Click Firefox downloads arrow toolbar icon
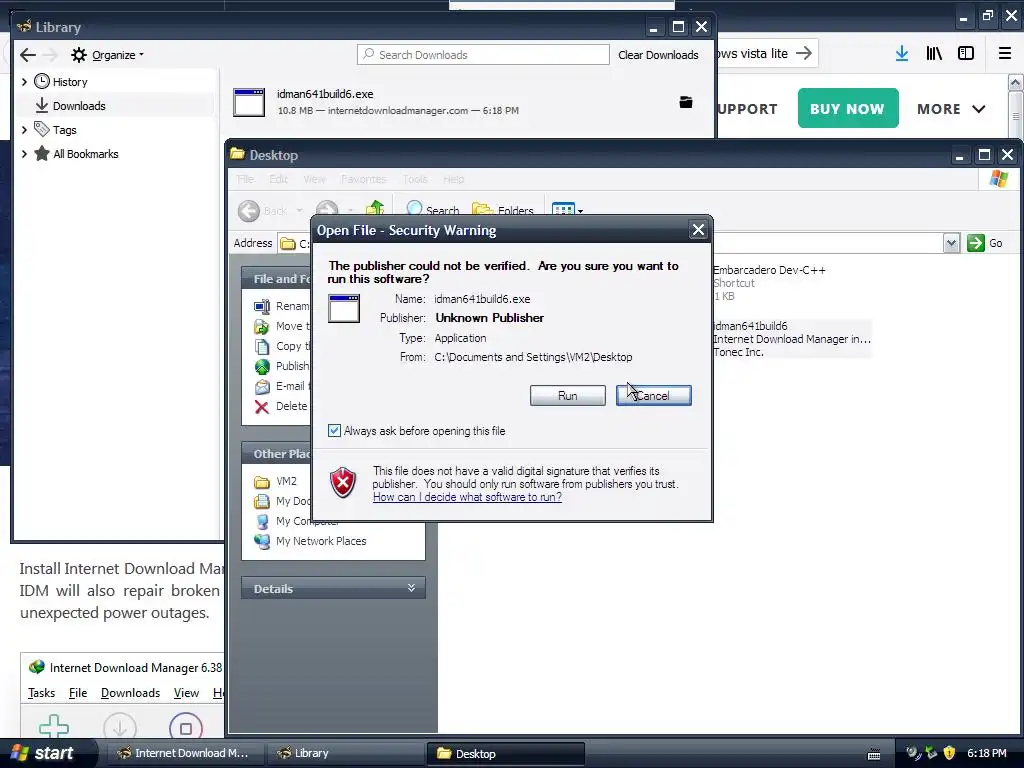1024x768 pixels. [902, 54]
